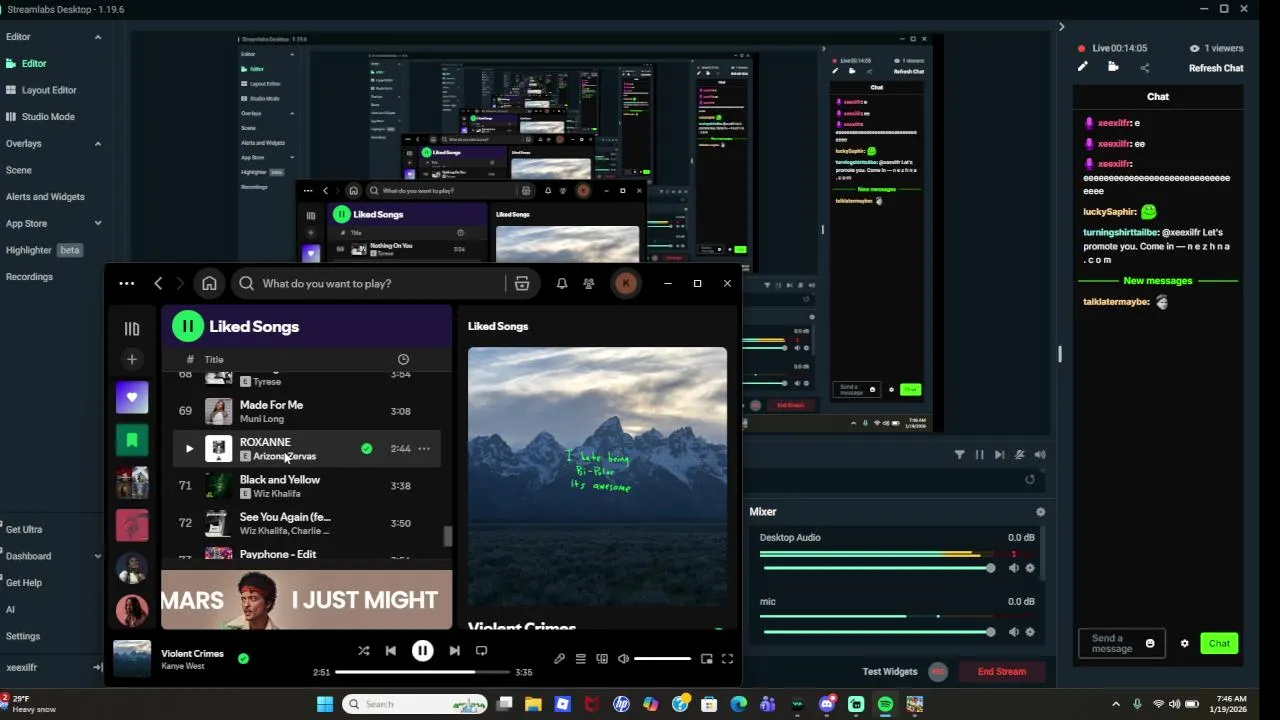Image resolution: width=1280 pixels, height=720 pixels.
Task: Seek within Spotify song progress bar
Action: pyautogui.click(x=422, y=672)
